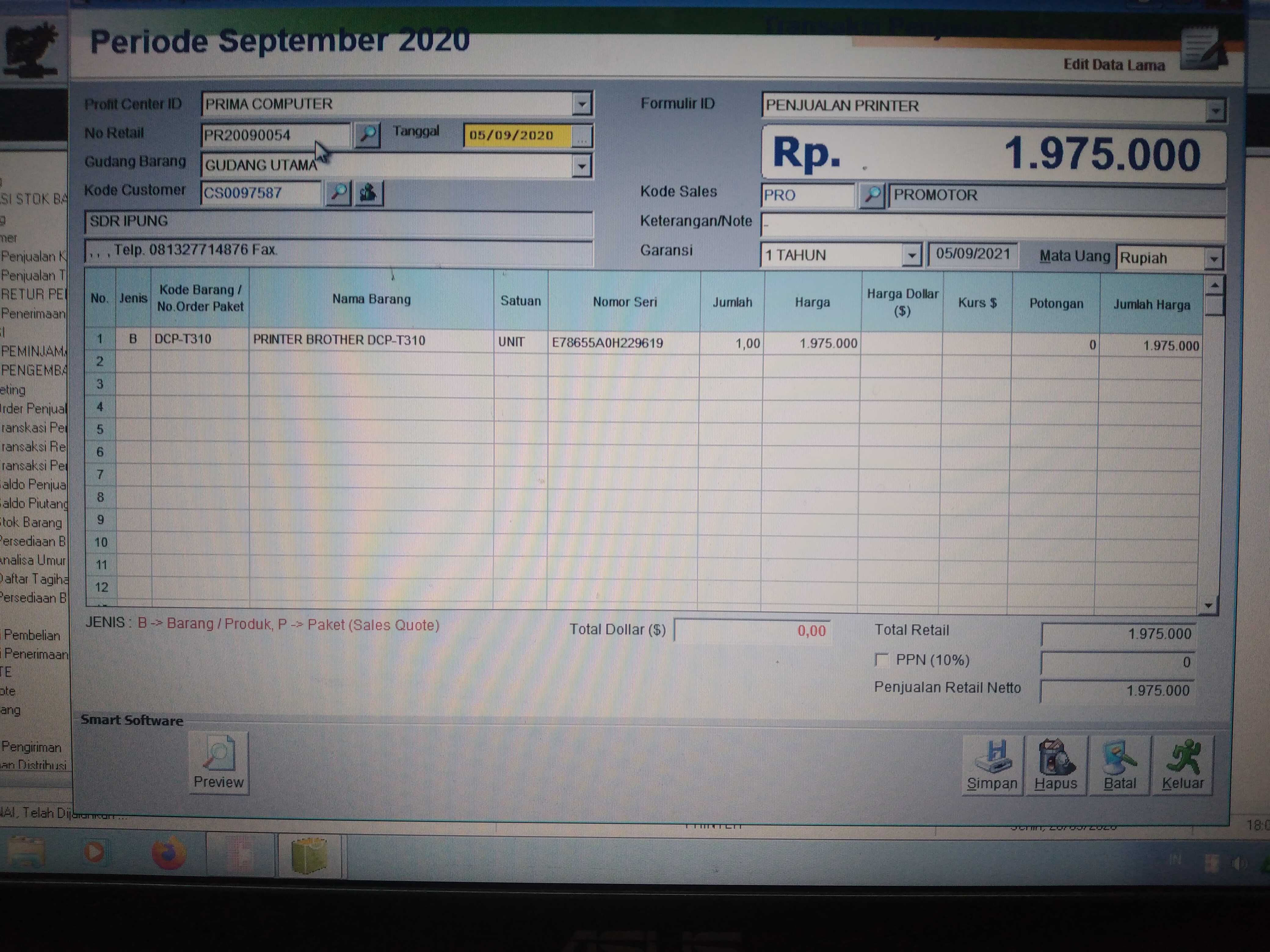Expand the Profit Center ID dropdown
The width and height of the screenshot is (1270, 952).
point(582,104)
